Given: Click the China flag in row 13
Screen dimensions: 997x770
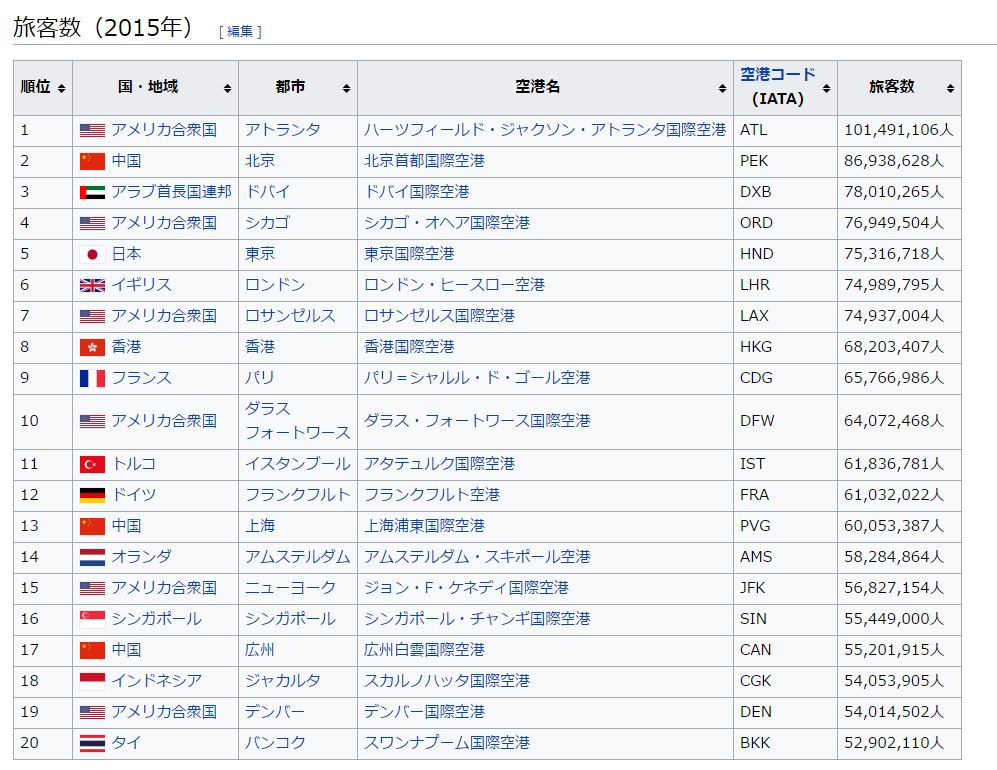Looking at the screenshot, I should point(92,526).
